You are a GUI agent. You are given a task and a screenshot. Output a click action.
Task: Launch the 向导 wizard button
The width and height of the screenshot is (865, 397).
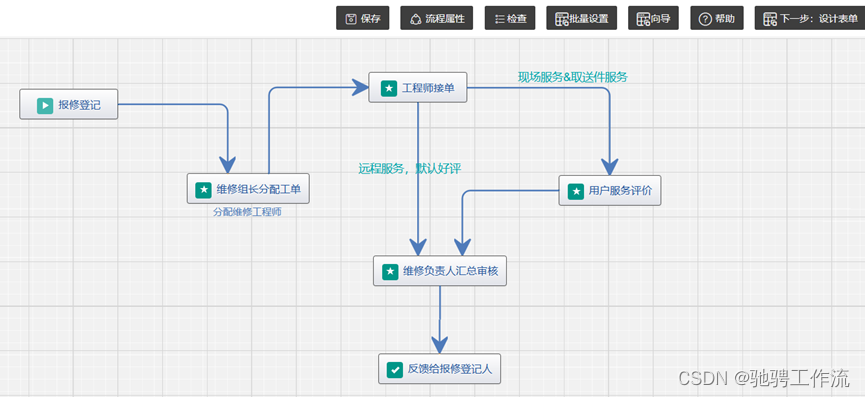click(653, 18)
